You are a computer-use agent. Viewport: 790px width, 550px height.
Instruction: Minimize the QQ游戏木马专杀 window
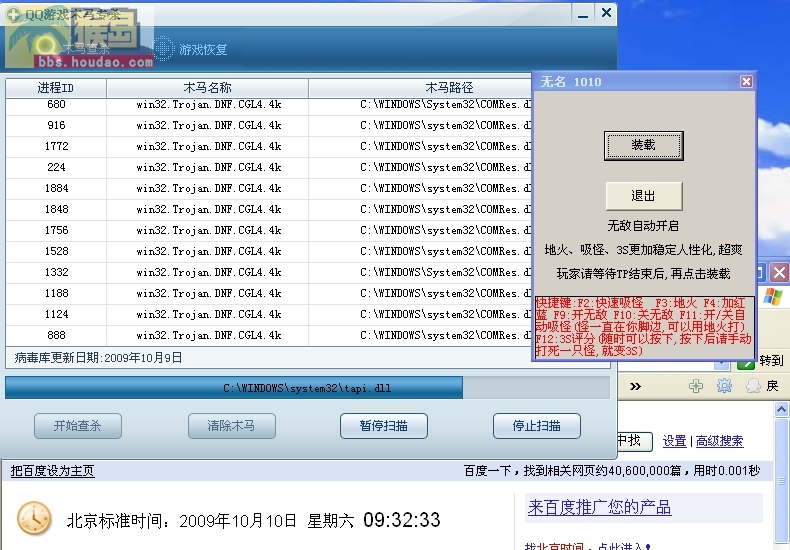click(x=583, y=14)
